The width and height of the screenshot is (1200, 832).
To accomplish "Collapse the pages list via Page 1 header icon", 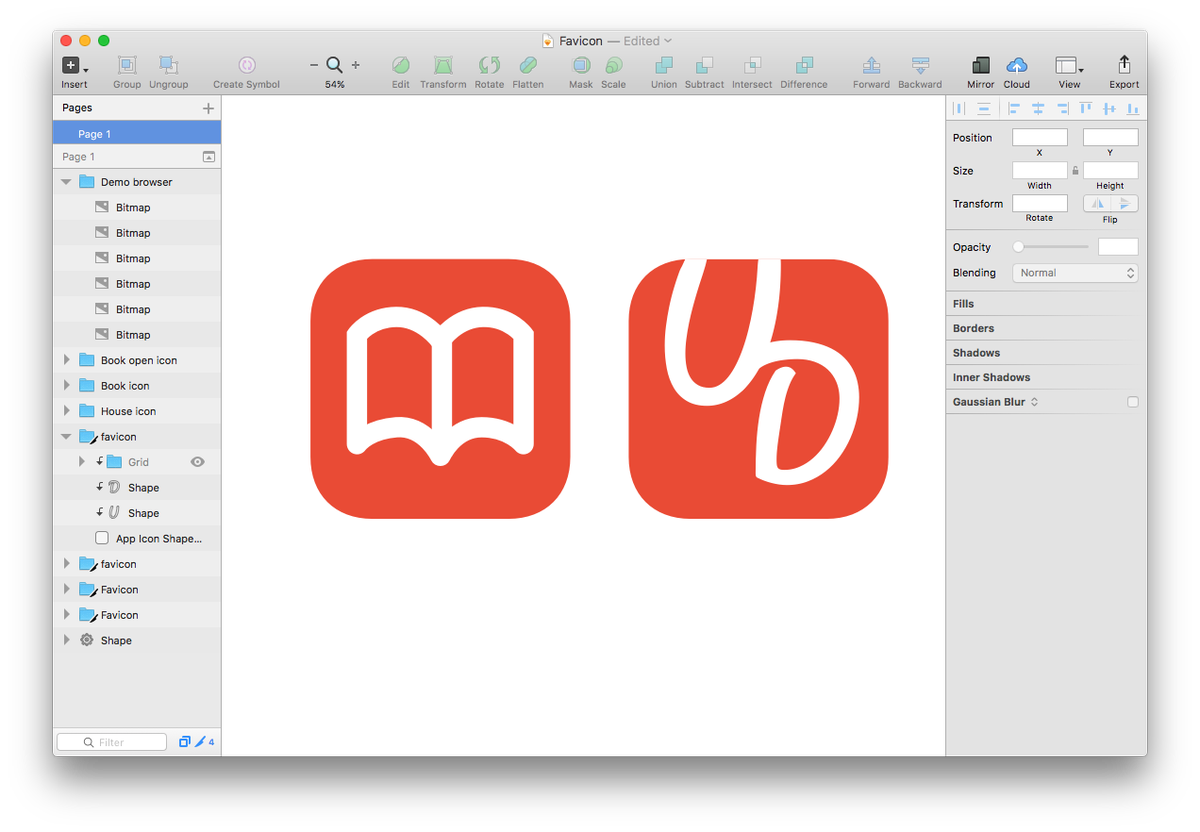I will [209, 156].
